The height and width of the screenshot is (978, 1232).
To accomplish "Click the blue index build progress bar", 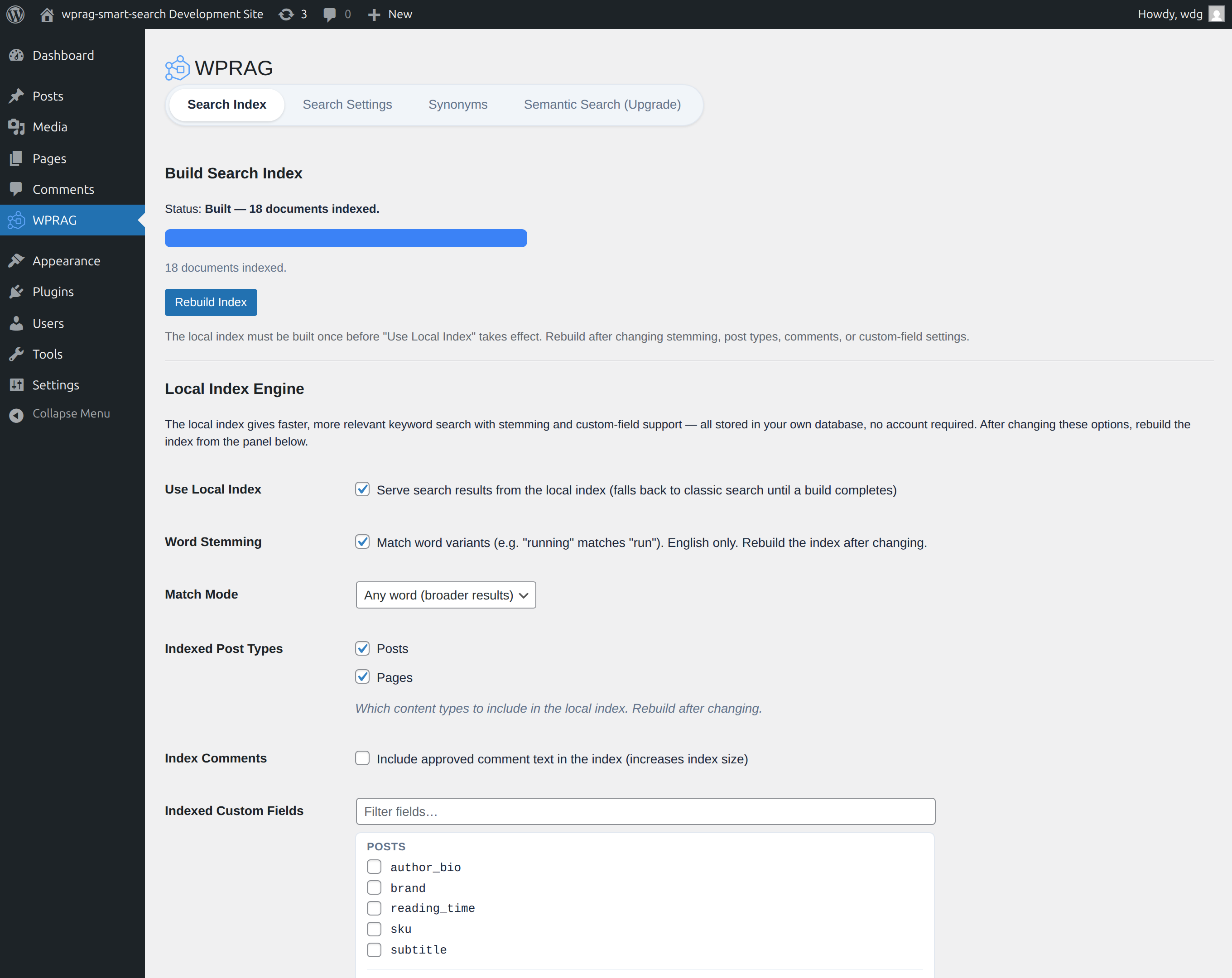I will click(346, 238).
